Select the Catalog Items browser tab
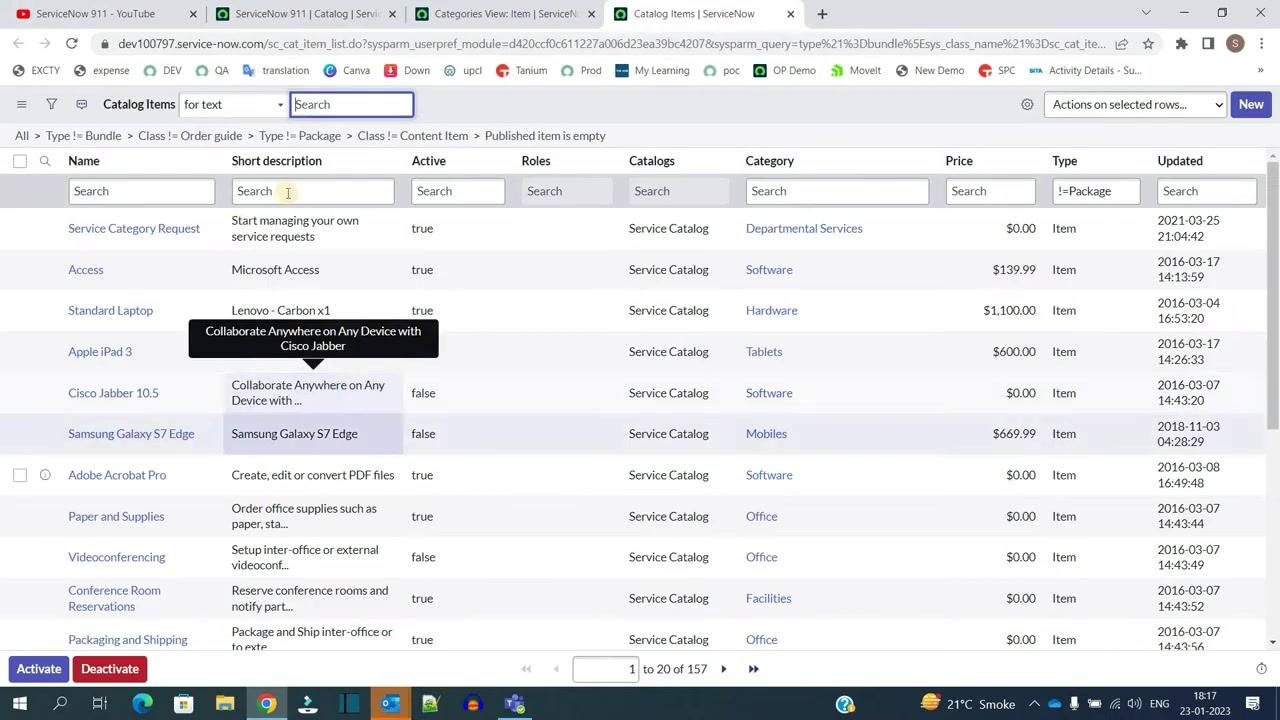Viewport: 1280px width, 720px height. click(704, 14)
